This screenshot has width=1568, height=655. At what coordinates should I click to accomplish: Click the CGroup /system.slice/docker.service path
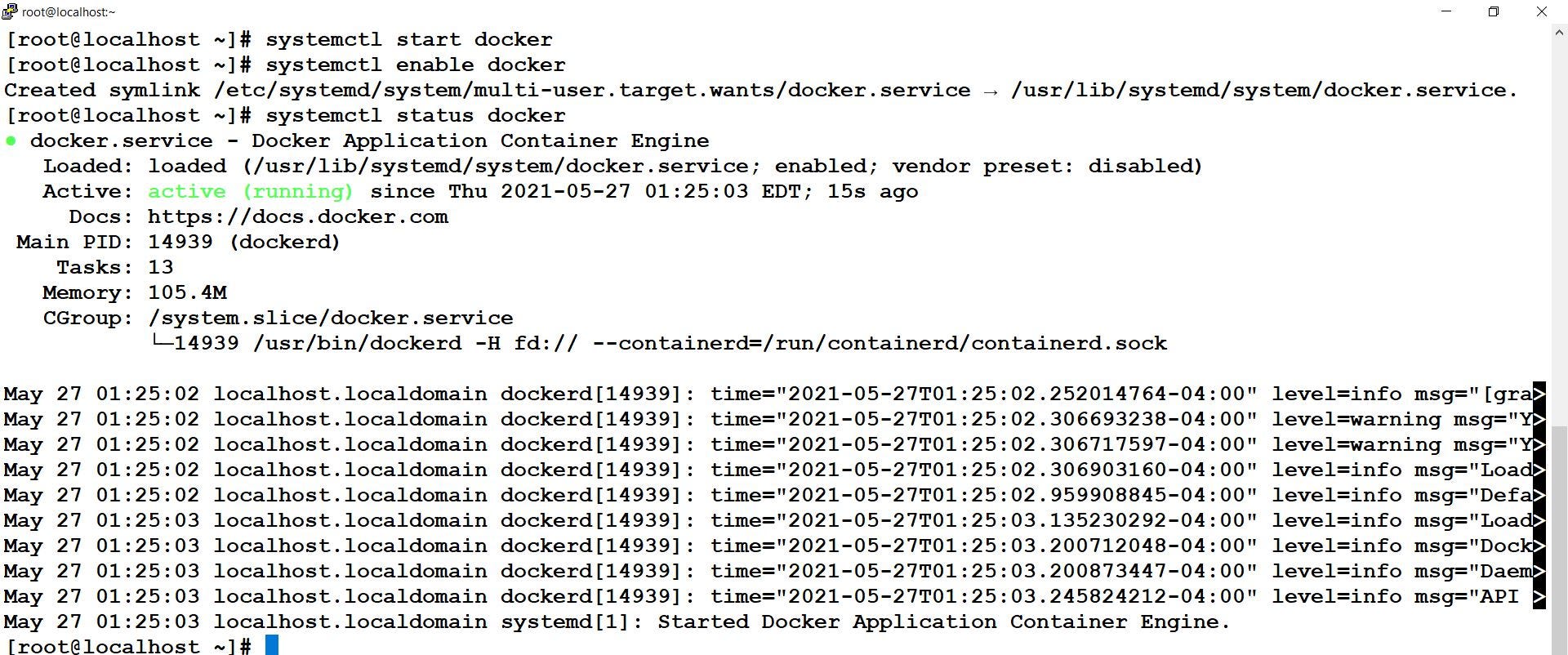tap(331, 319)
